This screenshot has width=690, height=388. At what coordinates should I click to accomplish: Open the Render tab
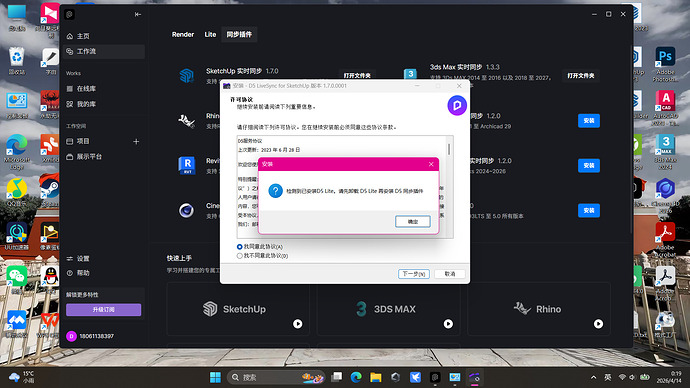coord(183,34)
